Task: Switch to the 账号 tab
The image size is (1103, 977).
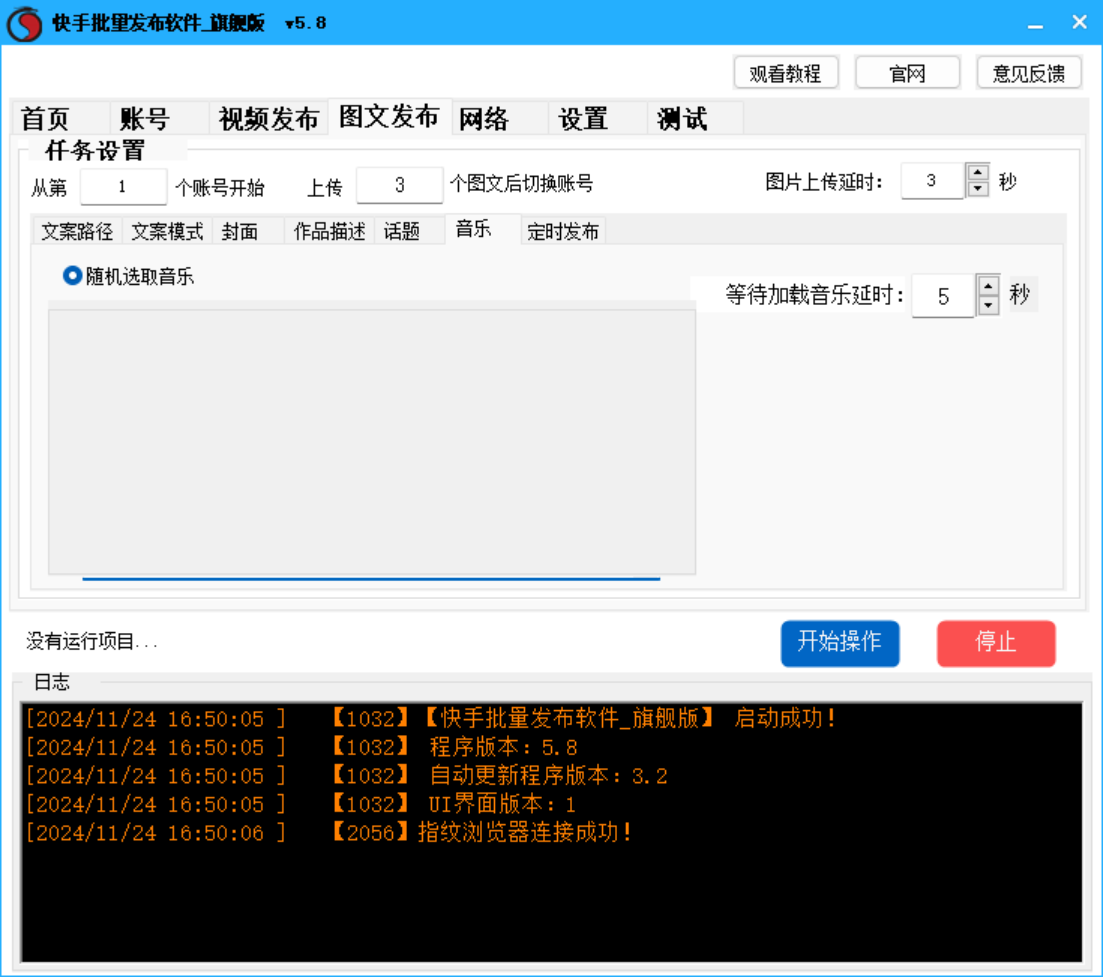Action: (160, 118)
